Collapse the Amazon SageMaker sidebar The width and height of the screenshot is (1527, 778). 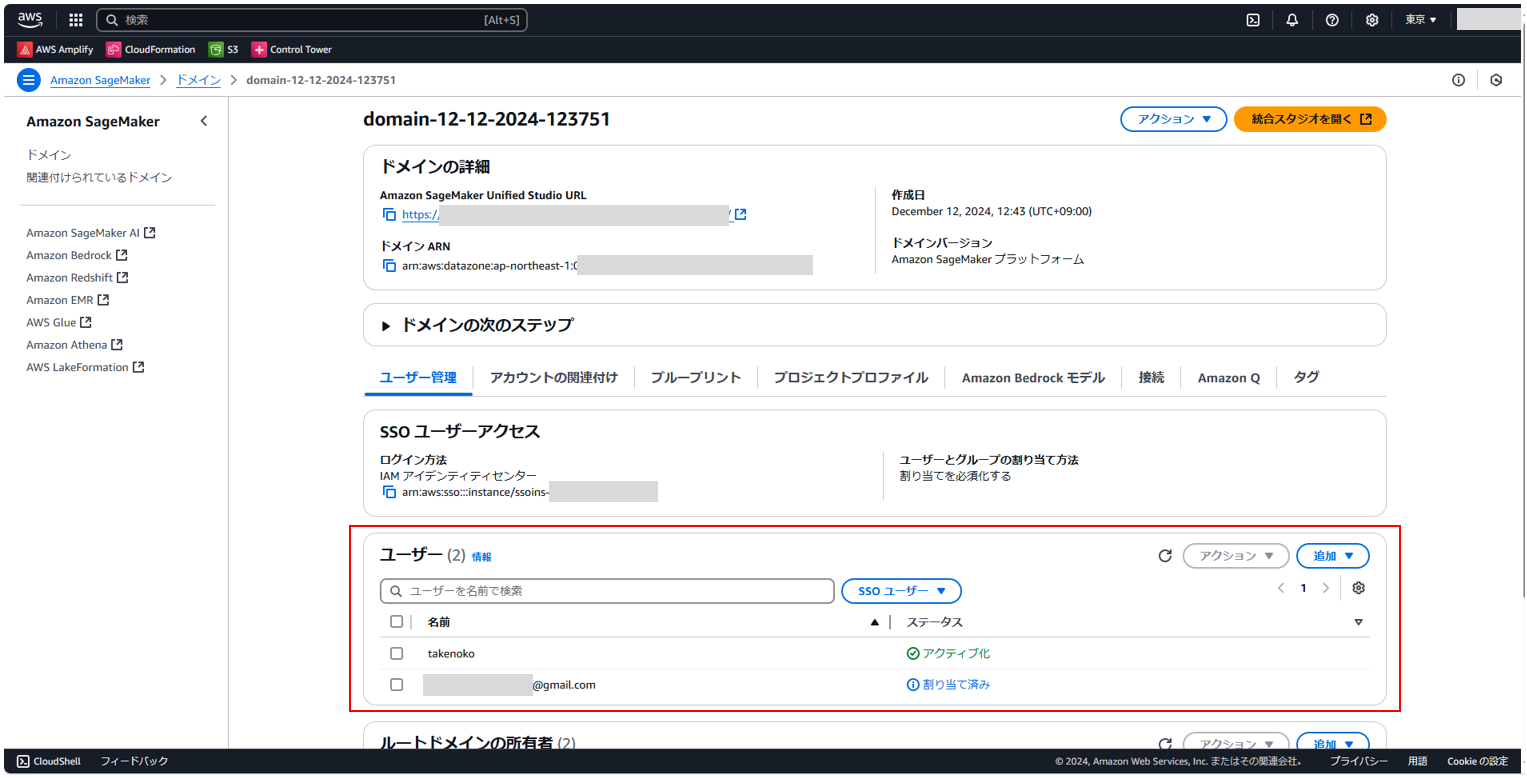[204, 121]
